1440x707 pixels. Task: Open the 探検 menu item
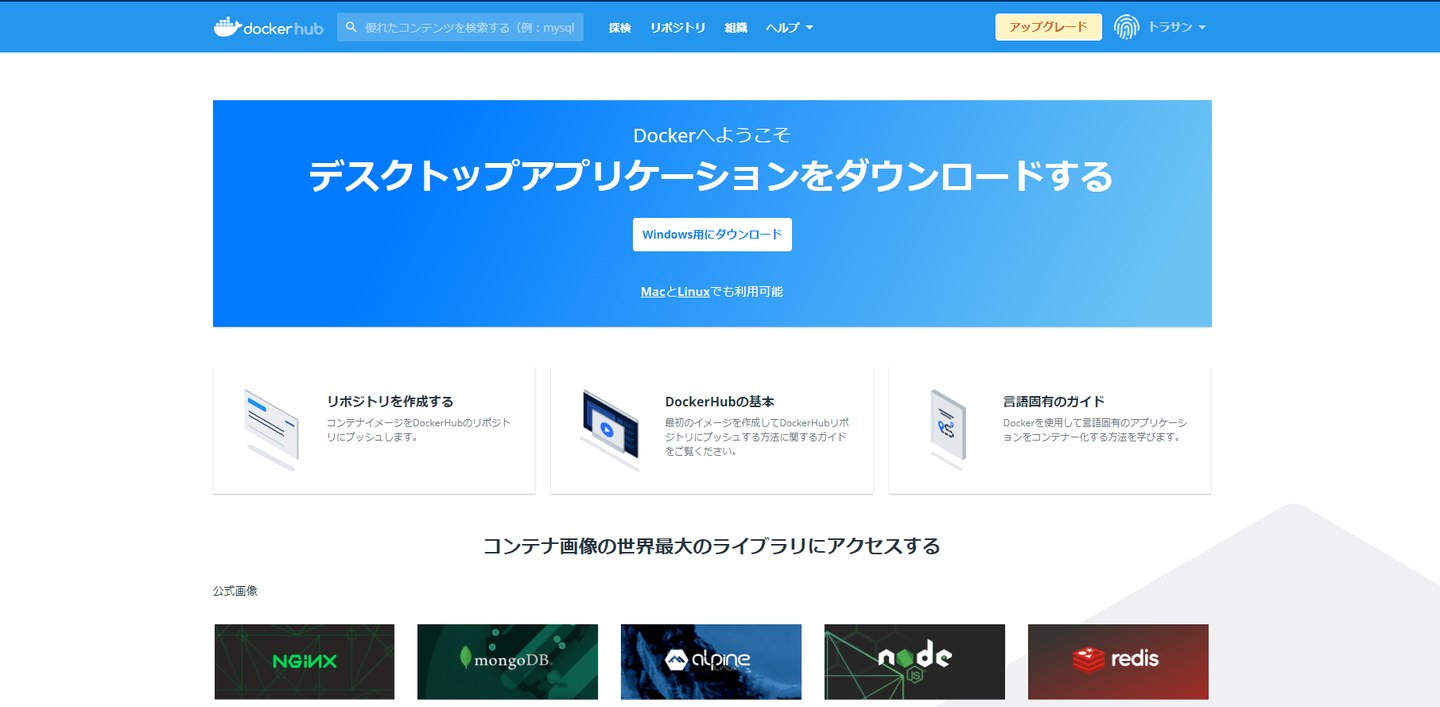click(620, 28)
